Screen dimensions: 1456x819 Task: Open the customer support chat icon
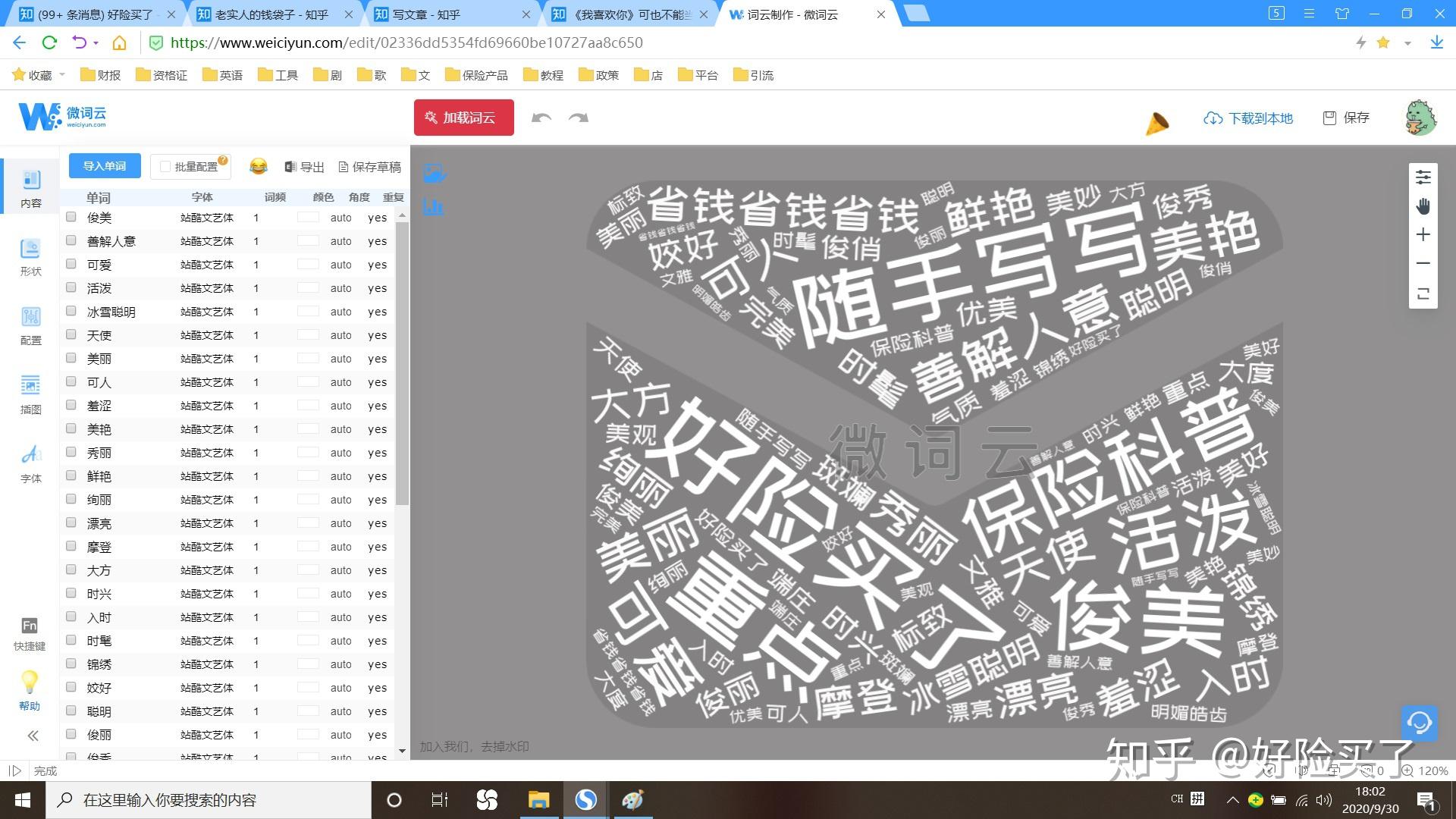pos(1419,723)
